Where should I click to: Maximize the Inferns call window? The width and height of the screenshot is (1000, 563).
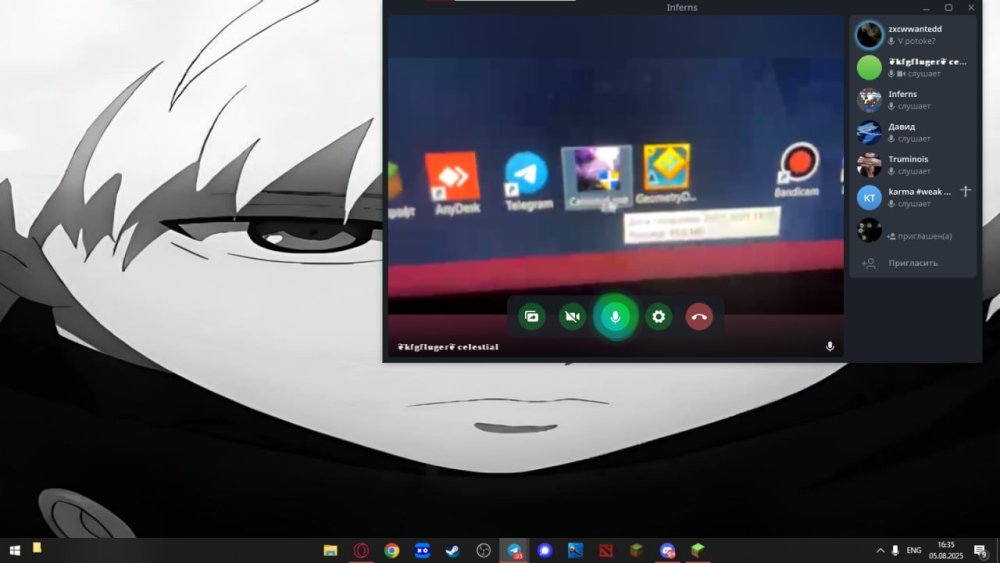(x=948, y=8)
